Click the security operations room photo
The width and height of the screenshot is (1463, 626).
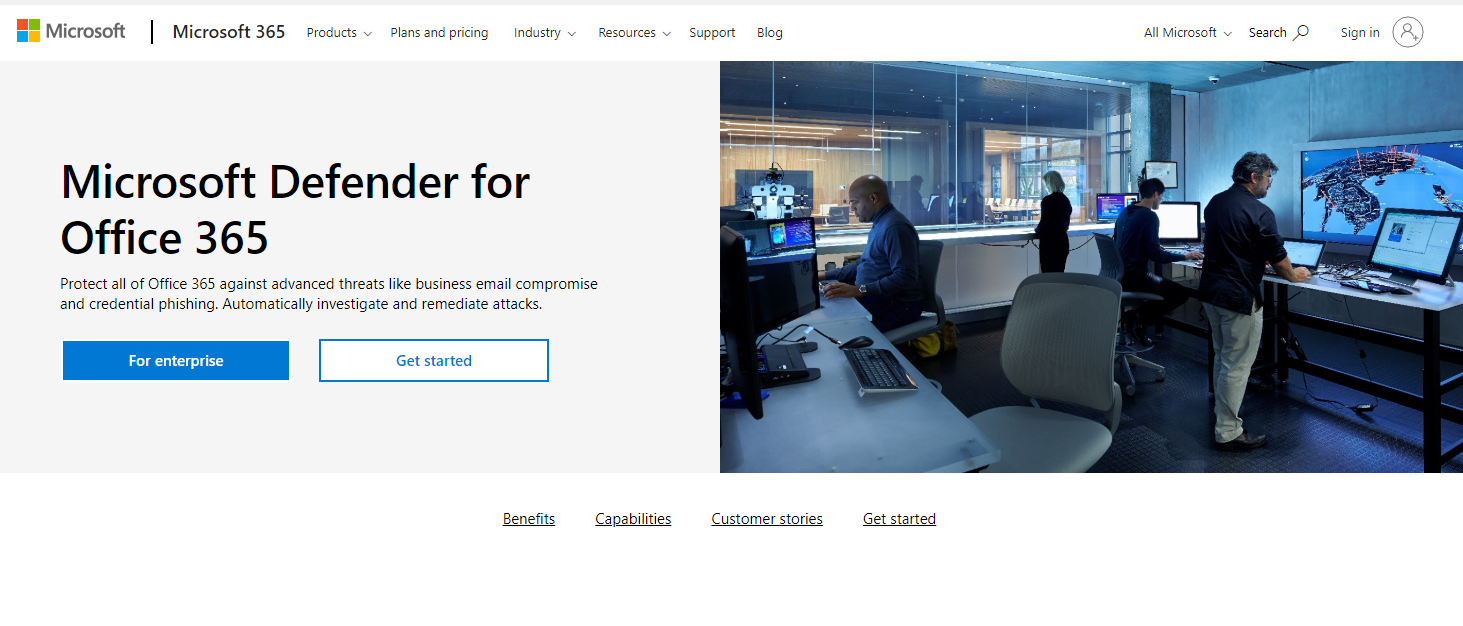tap(1091, 267)
